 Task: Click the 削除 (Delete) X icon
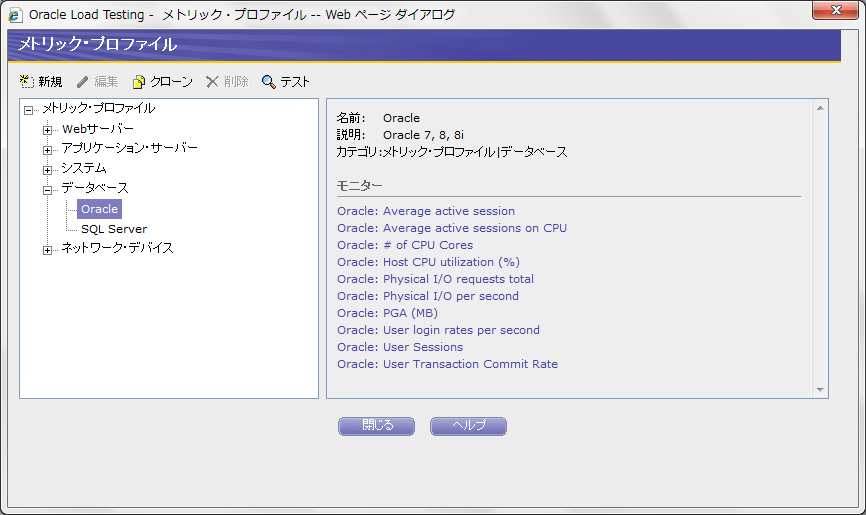(212, 82)
